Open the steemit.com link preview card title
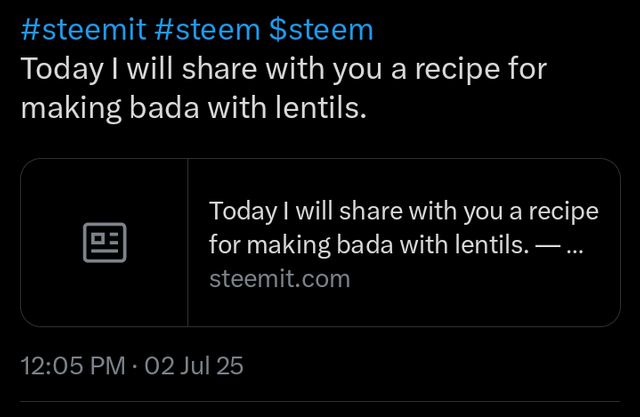Image resolution: width=640 pixels, height=417 pixels. coord(403,228)
